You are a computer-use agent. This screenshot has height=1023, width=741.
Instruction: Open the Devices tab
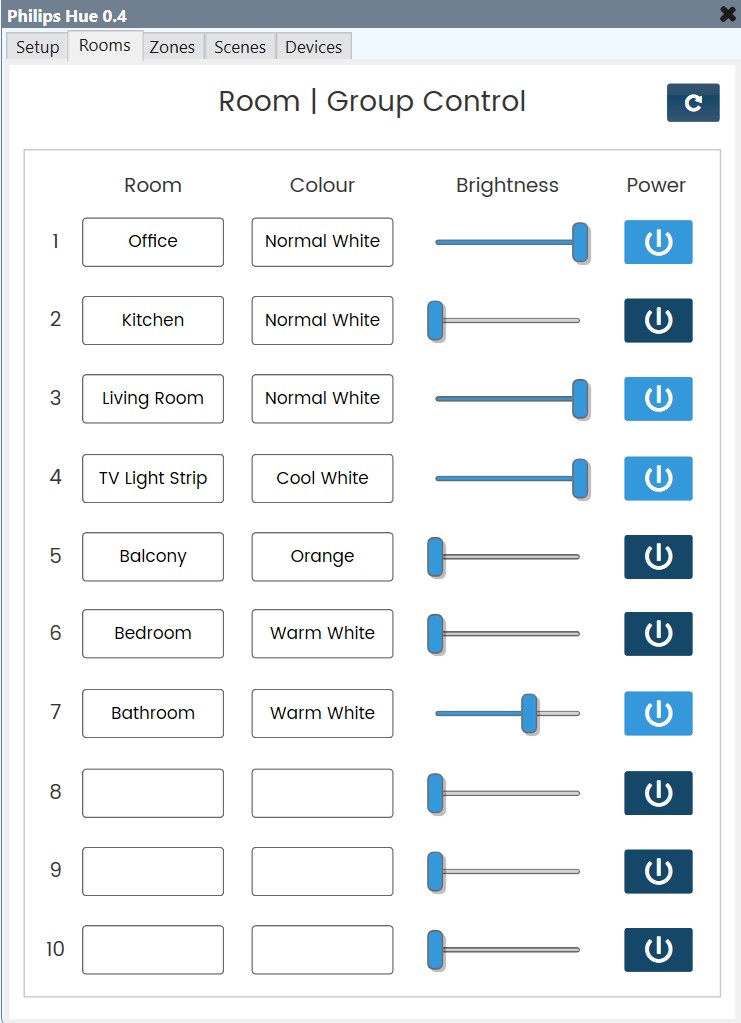pos(314,46)
